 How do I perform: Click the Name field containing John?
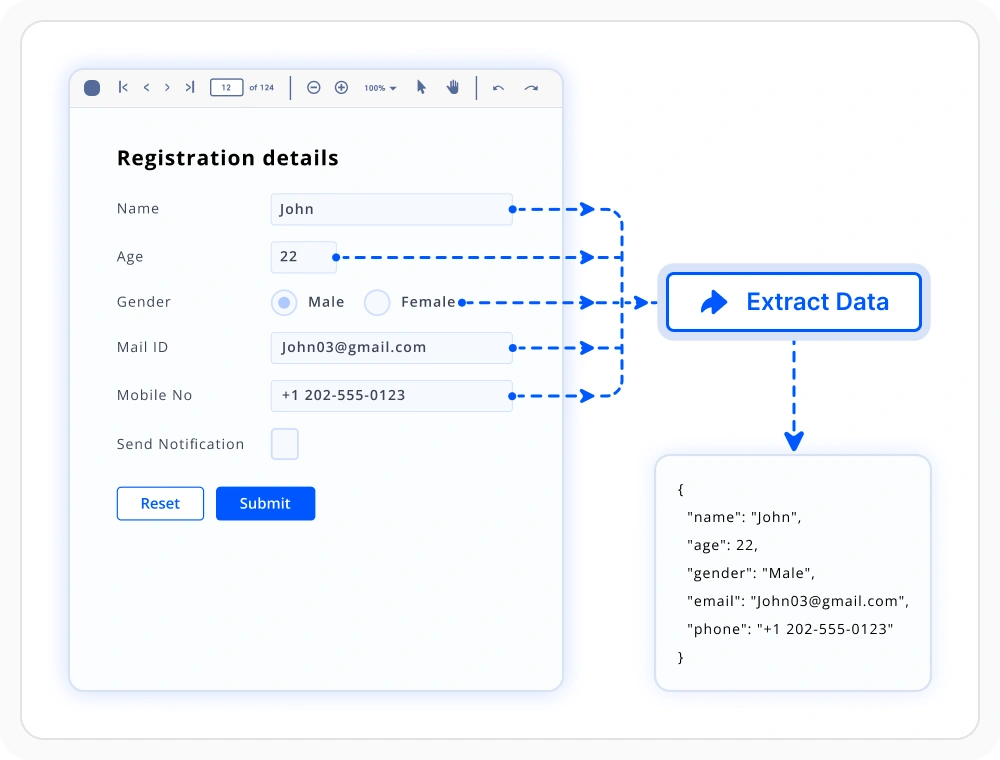392,209
